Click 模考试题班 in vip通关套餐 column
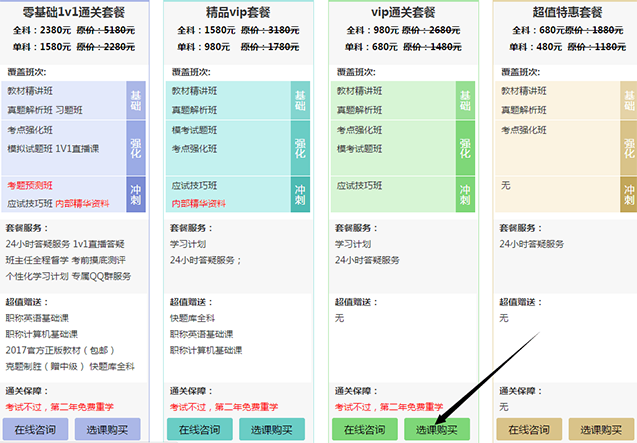This screenshot has height=443, width=637. pos(360,147)
